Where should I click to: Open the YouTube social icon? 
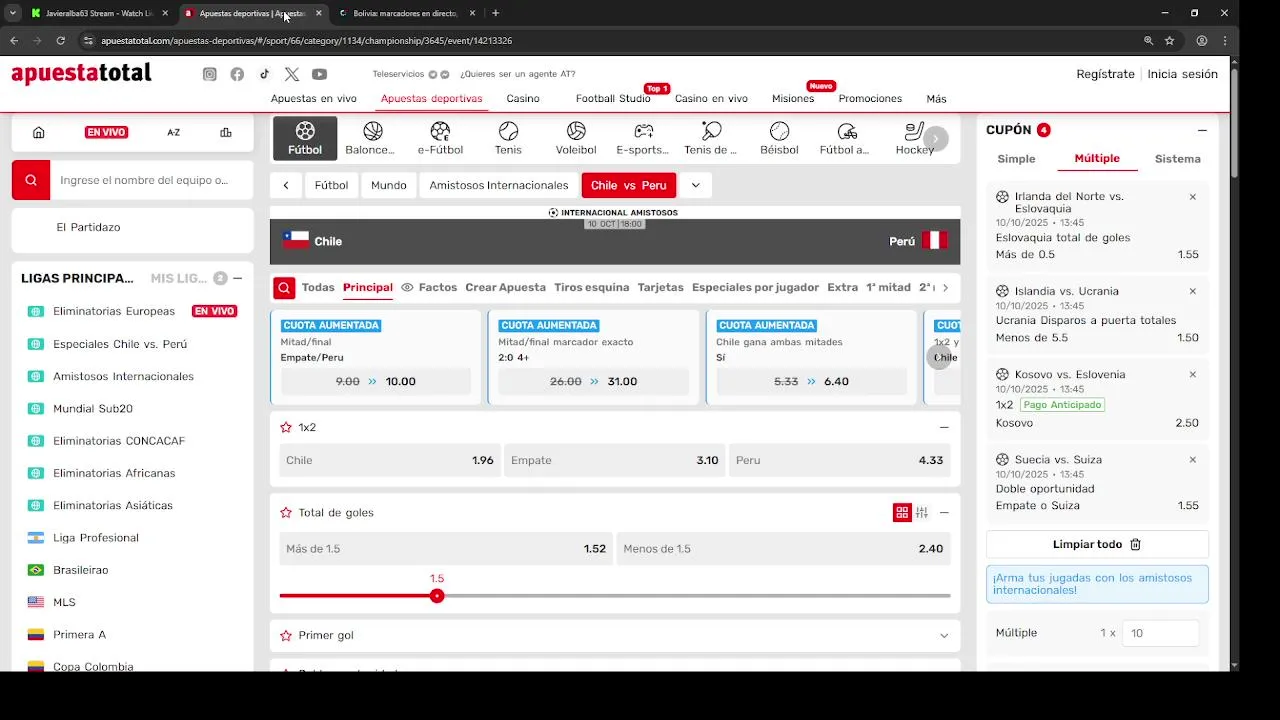click(319, 74)
